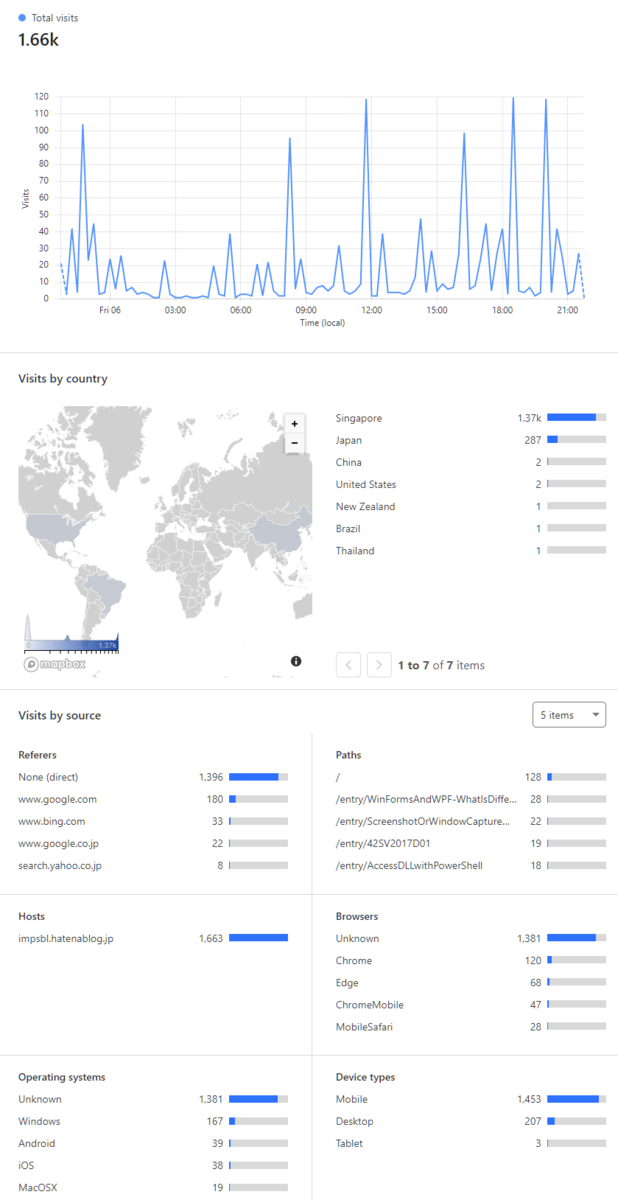618x1200 pixels.
Task: Filter by Windows operating system
Action: pyautogui.click(x=39, y=1121)
